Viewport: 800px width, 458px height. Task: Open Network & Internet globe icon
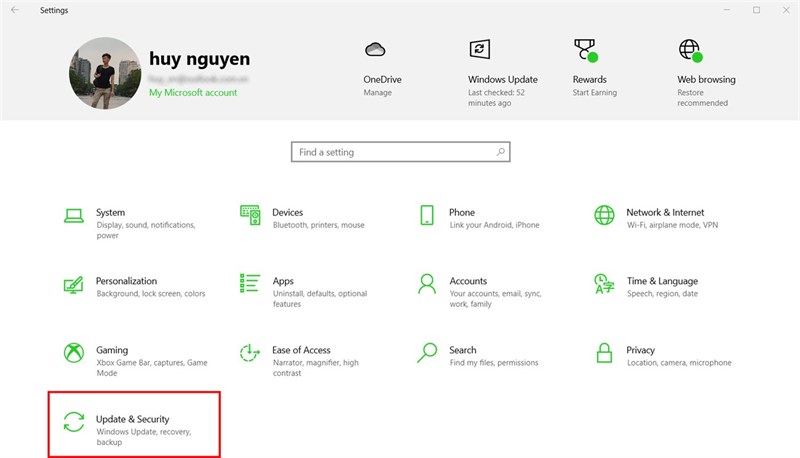point(604,215)
